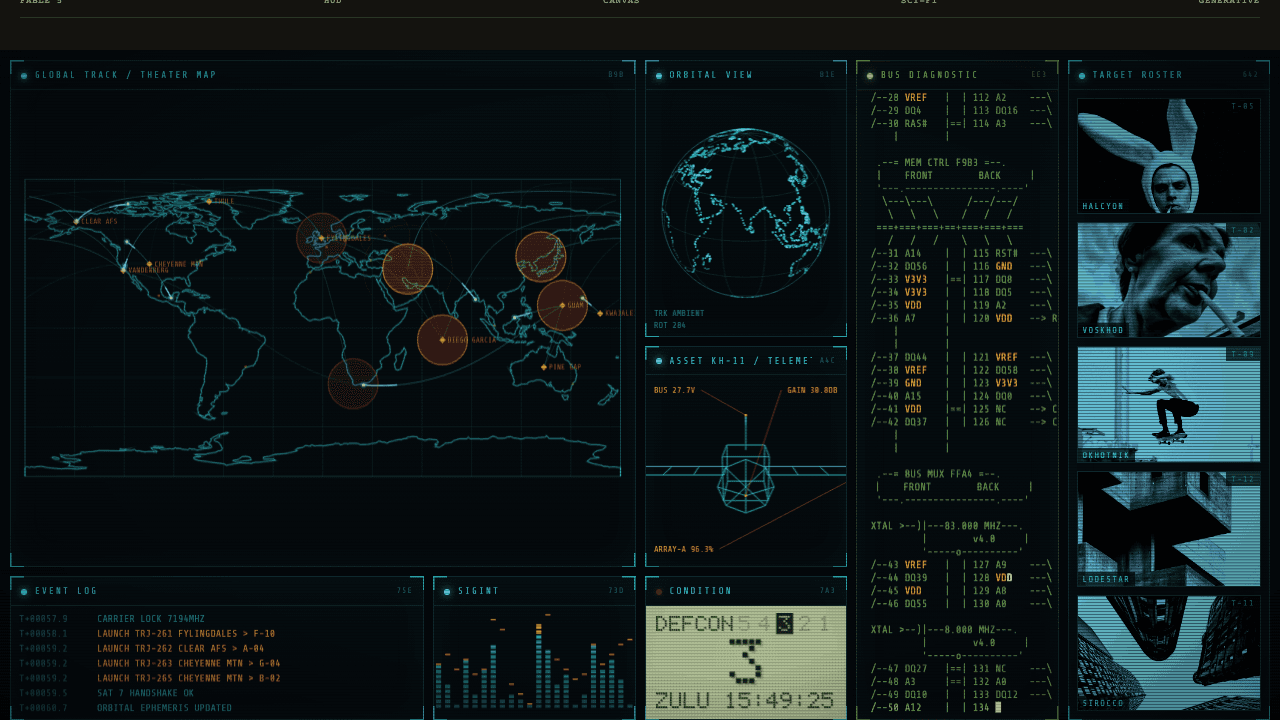Click the T-09 tag on OKHOTNIK thumbnail
Viewport: 1280px width, 720px height.
point(1243,354)
